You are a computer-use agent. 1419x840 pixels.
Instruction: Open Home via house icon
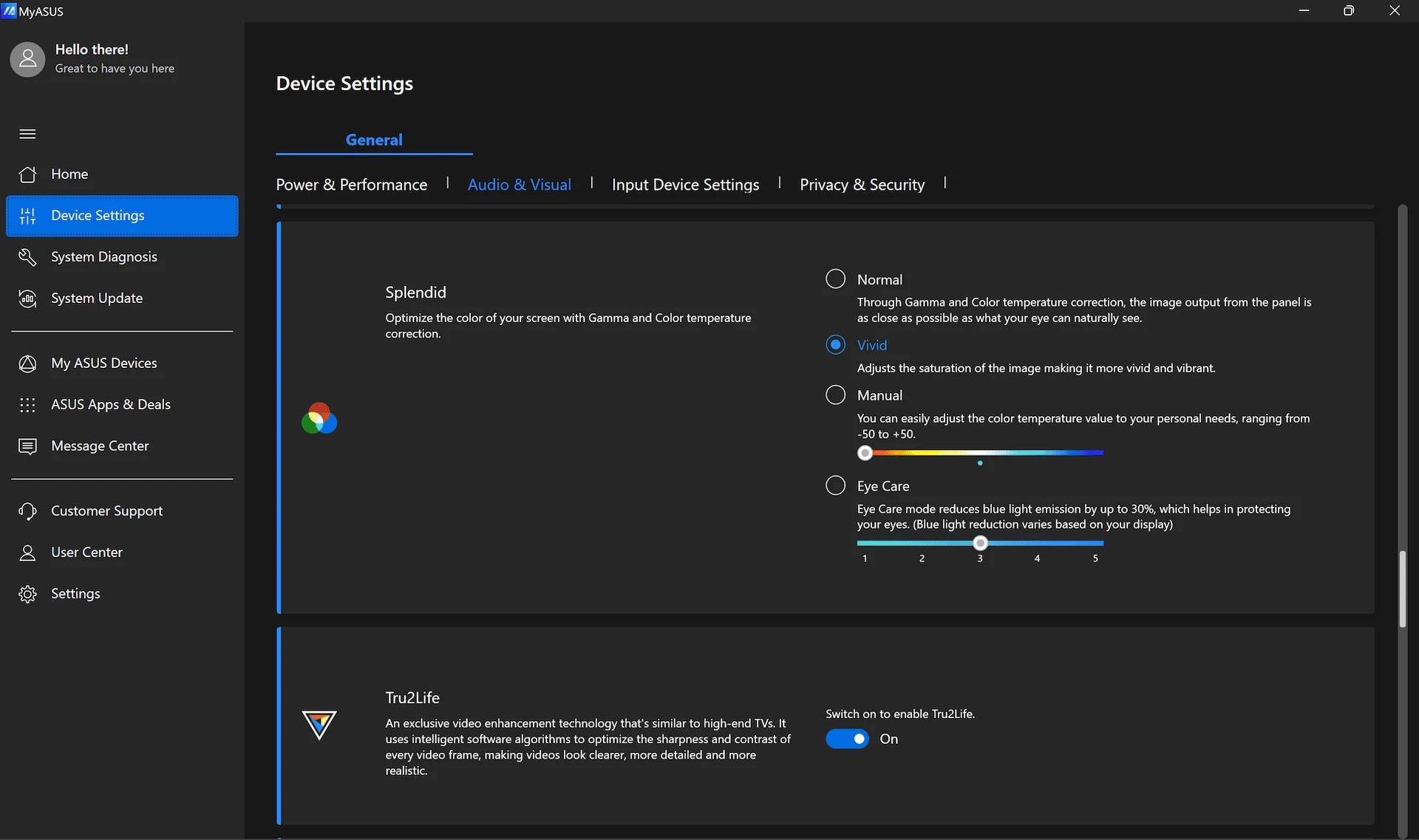(27, 174)
